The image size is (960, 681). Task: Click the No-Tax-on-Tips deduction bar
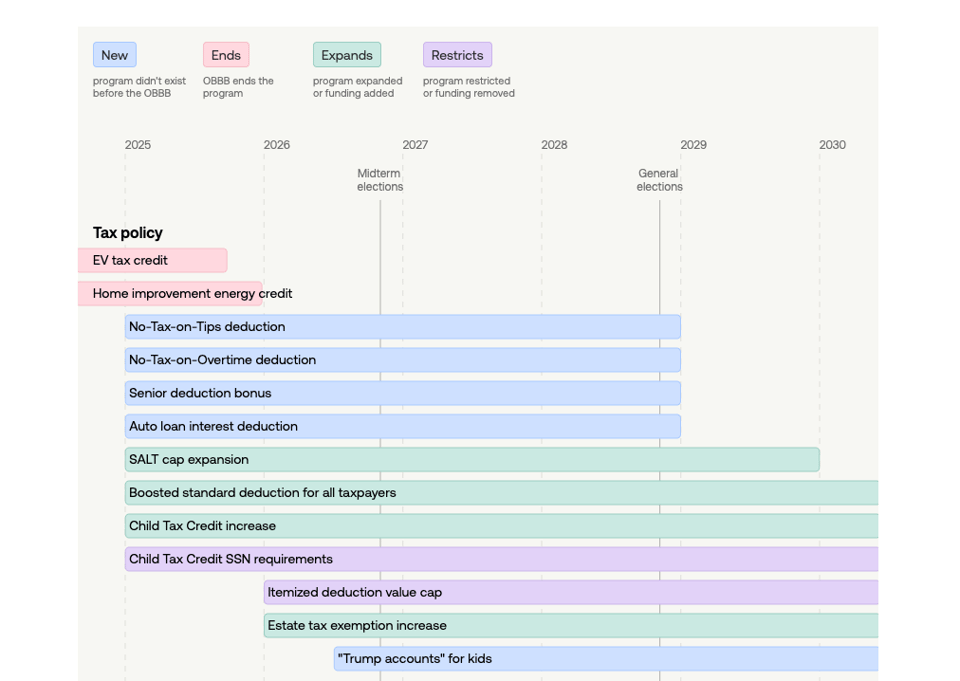(402, 327)
